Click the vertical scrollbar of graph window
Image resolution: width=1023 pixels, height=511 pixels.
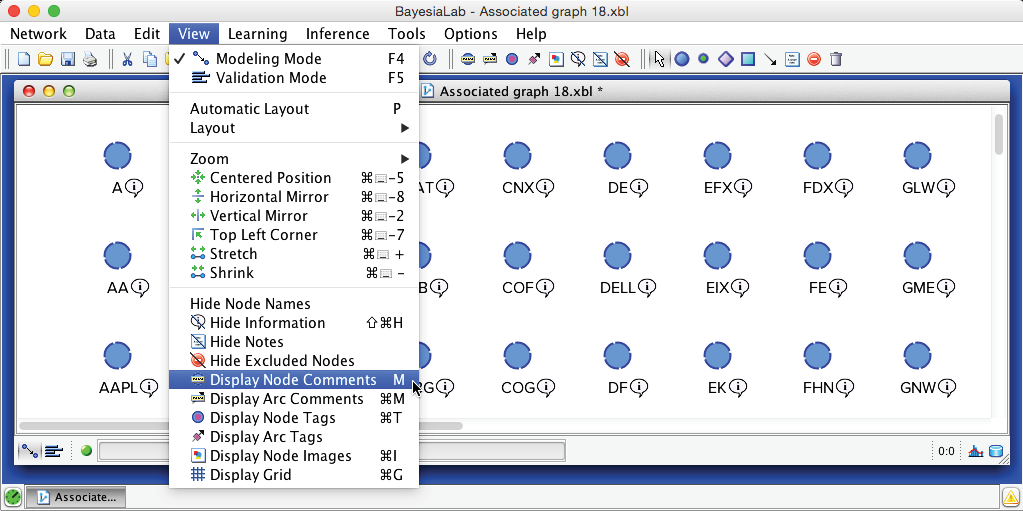point(998,134)
